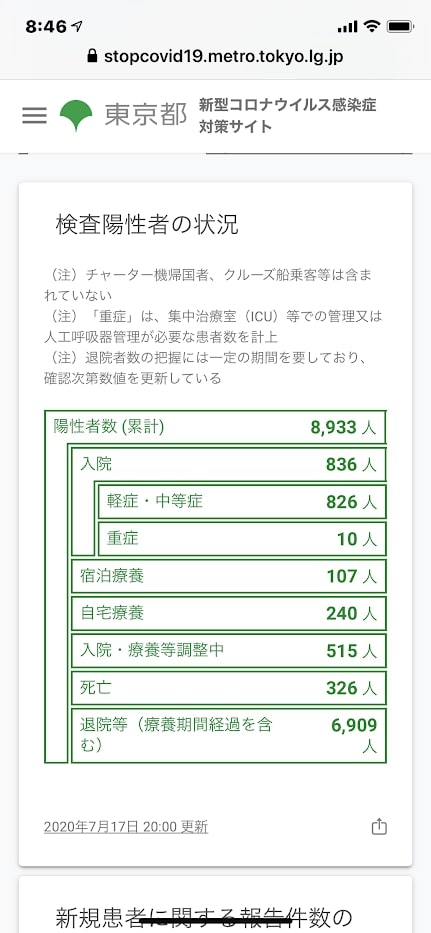Select the 自宅療養 240人 row
Viewport: 431px width, 933px height.
tap(229, 613)
